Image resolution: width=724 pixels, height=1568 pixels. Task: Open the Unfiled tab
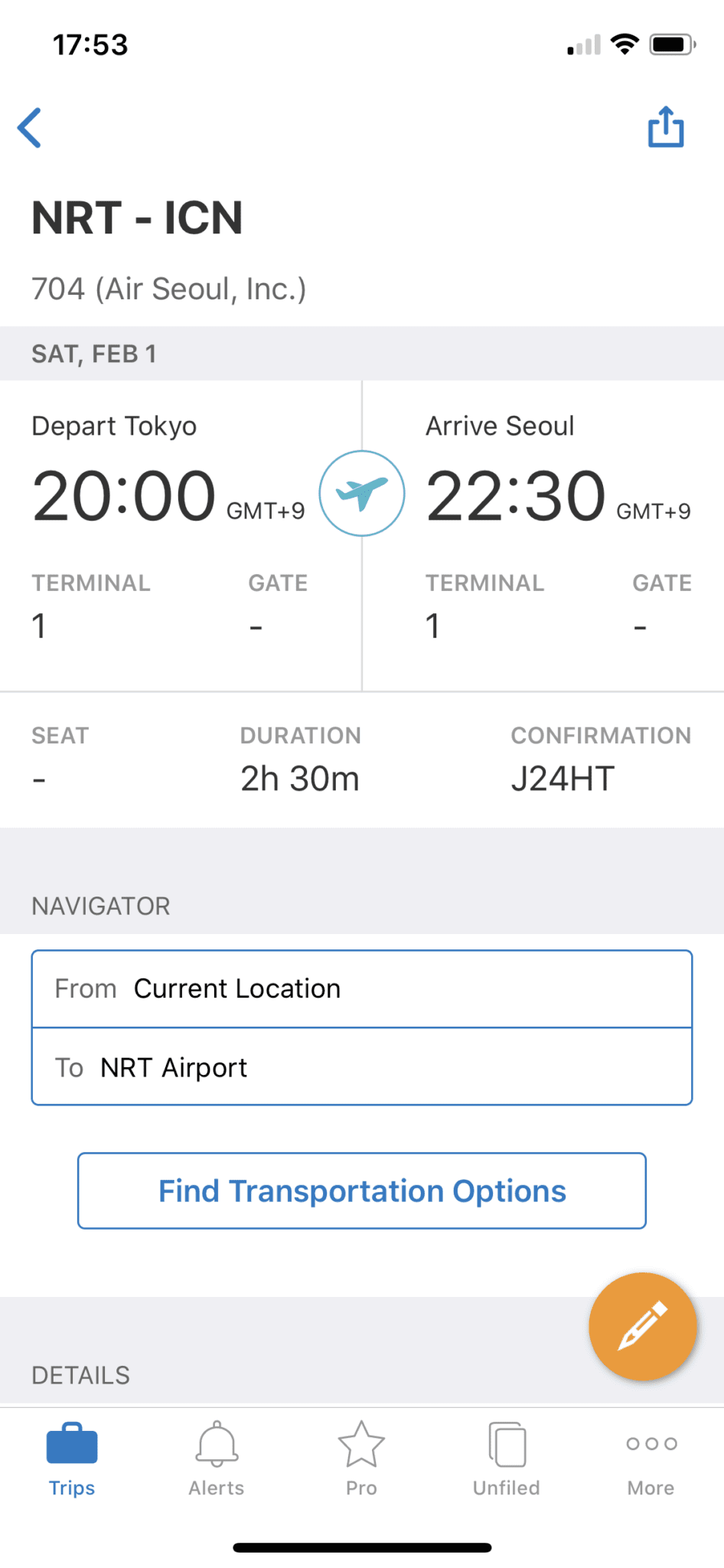point(506,1460)
